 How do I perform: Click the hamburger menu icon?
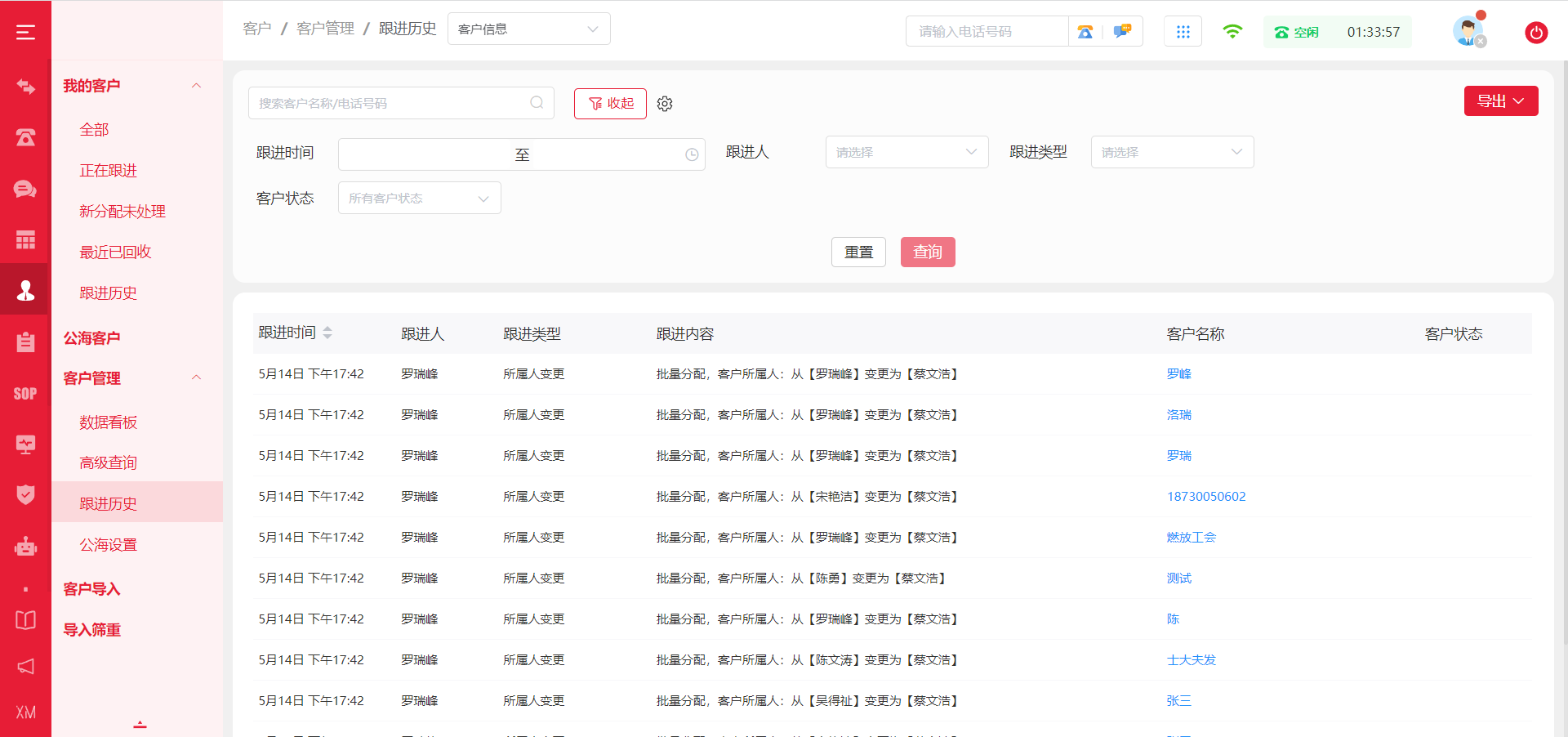tap(25, 32)
